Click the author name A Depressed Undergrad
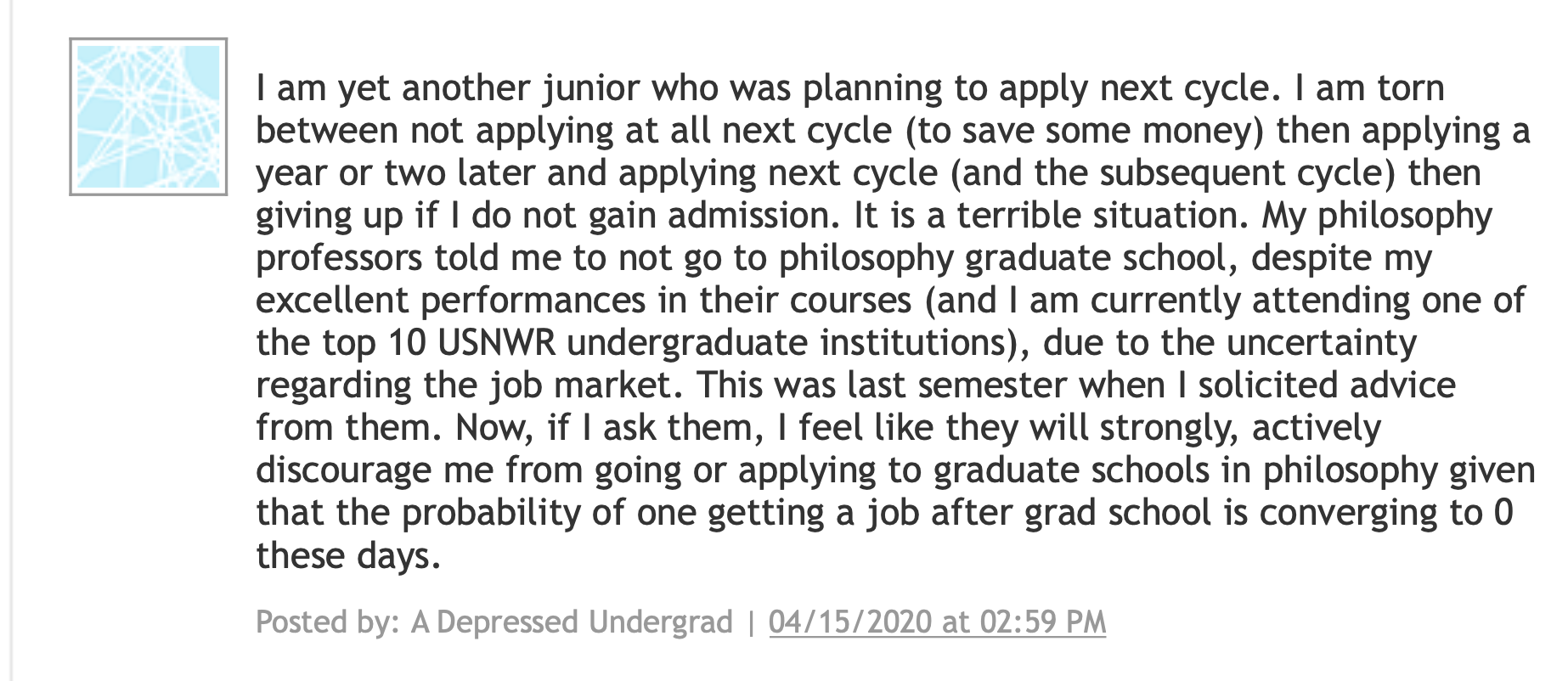The height and width of the screenshot is (681, 1568). tap(571, 622)
